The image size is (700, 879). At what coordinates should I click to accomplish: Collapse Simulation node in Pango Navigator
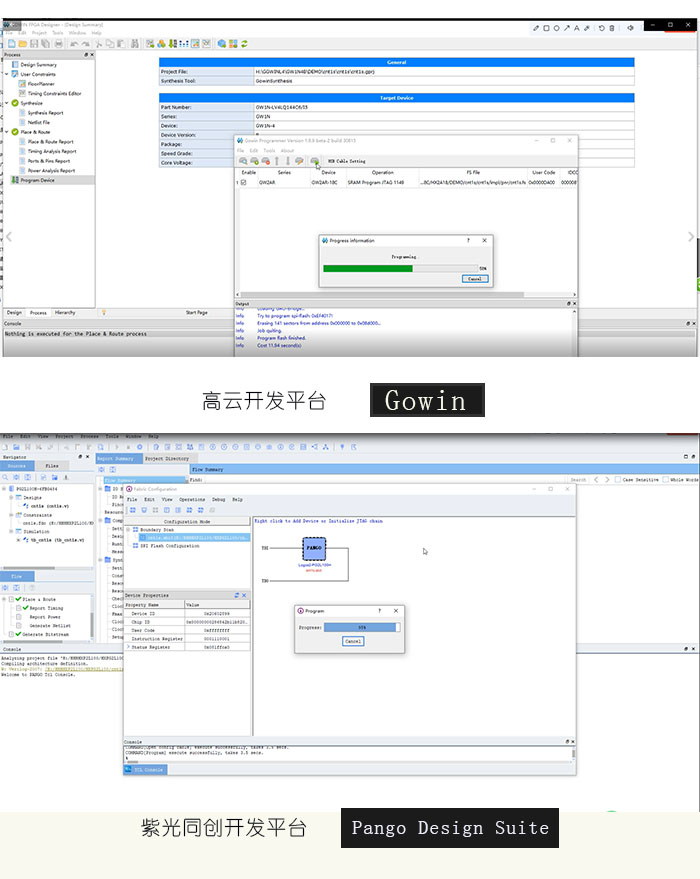[x=11, y=531]
